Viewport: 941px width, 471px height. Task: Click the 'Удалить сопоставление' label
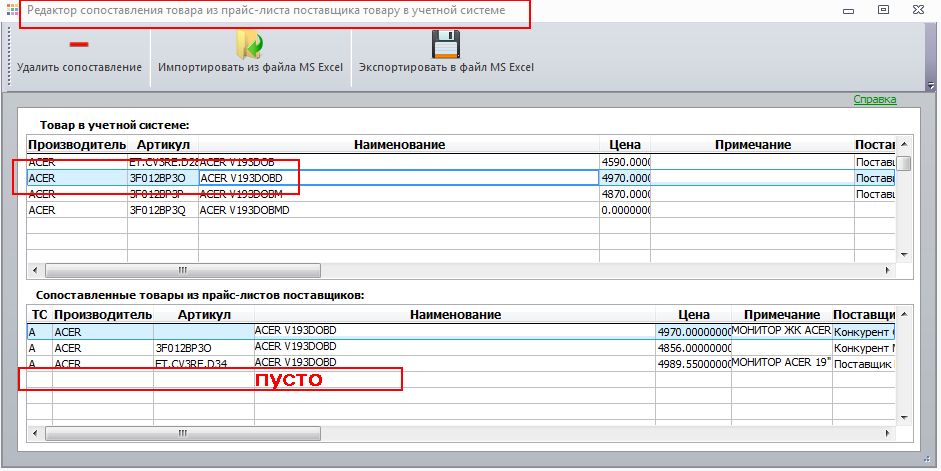(79, 67)
